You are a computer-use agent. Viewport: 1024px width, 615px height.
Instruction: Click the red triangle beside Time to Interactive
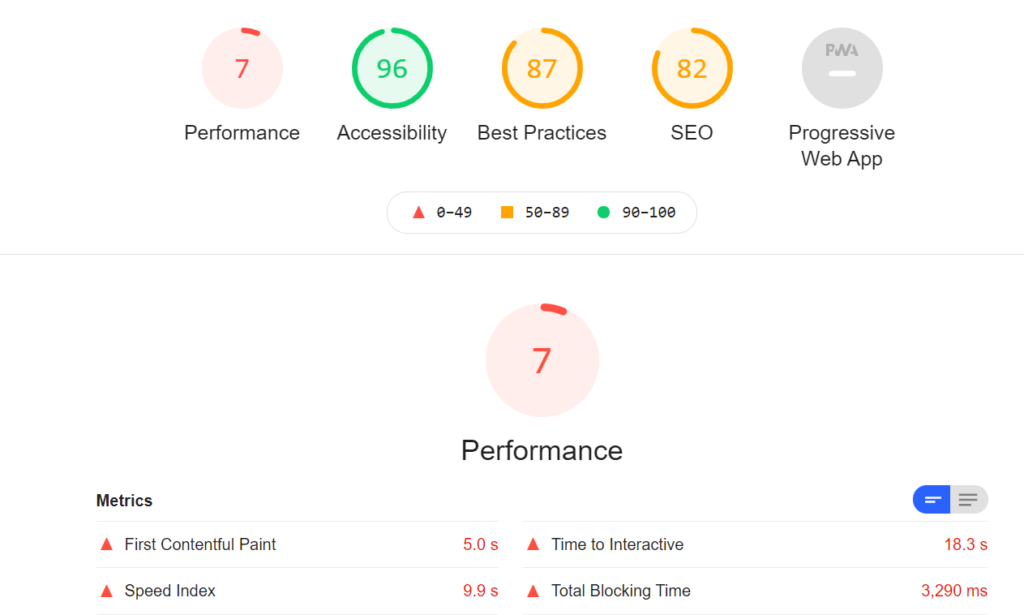(533, 544)
